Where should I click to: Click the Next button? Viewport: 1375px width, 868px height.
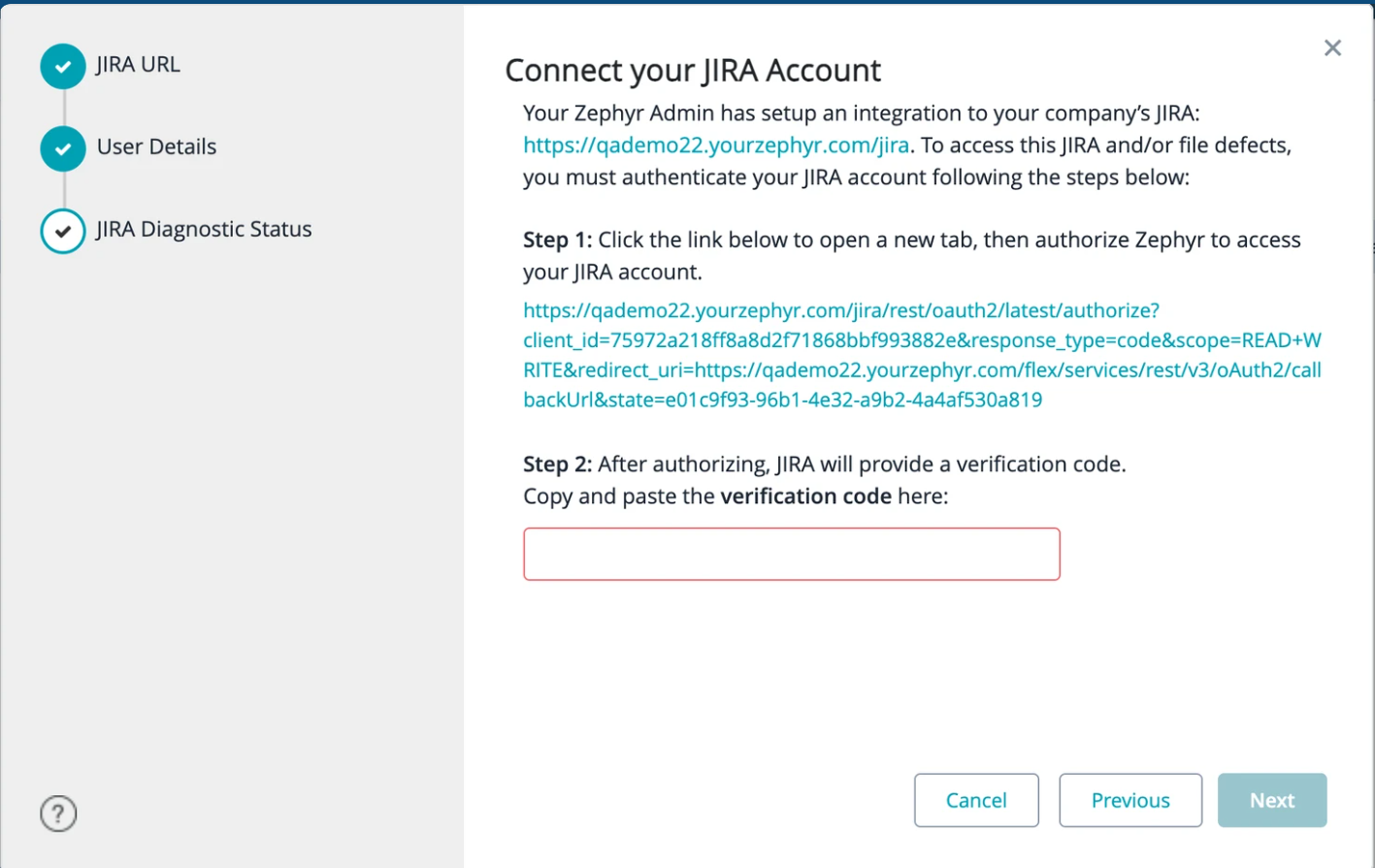(x=1271, y=800)
